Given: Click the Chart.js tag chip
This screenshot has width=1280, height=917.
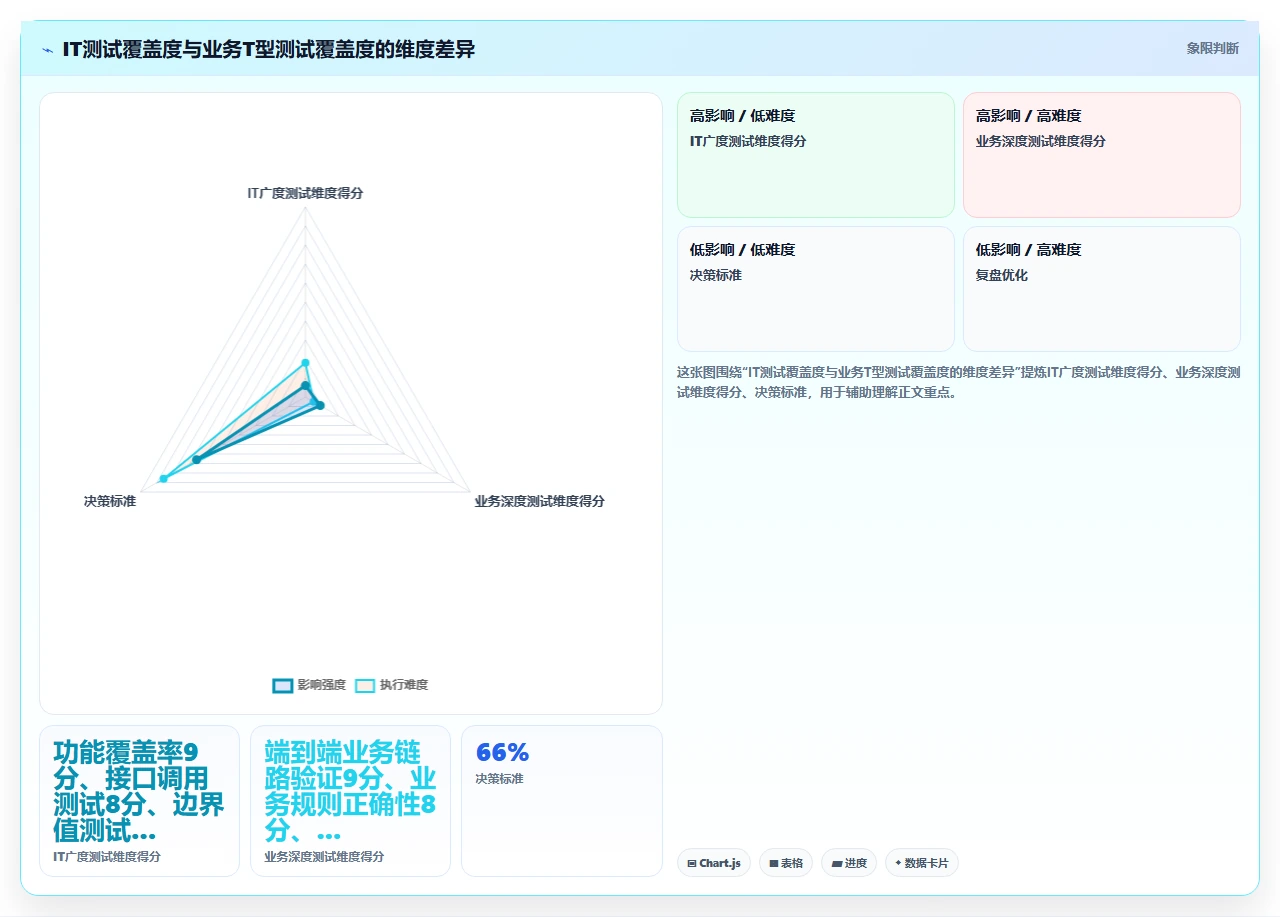Looking at the screenshot, I should [714, 863].
